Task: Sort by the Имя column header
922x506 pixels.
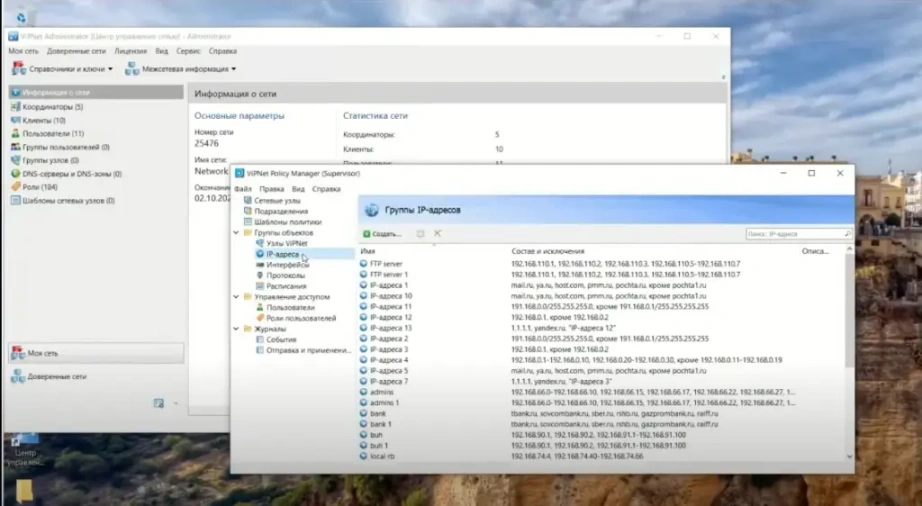Action: coord(368,251)
